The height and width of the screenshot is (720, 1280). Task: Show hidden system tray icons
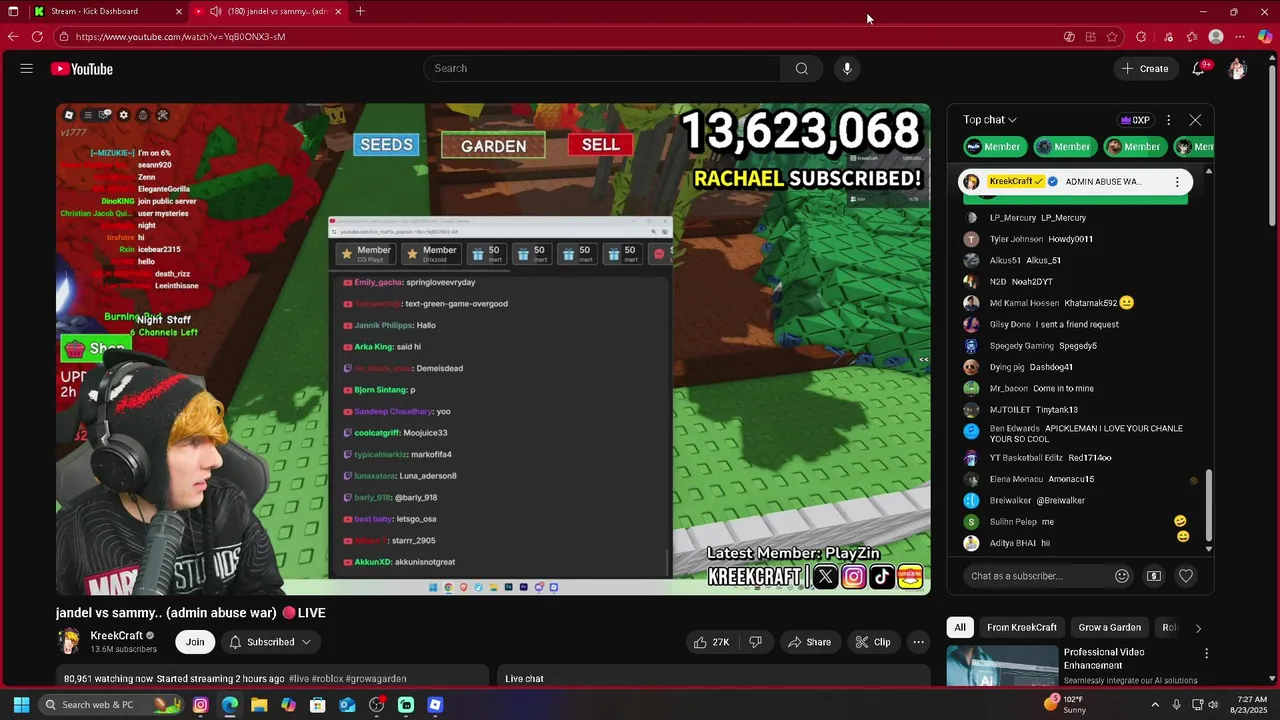pos(1155,705)
